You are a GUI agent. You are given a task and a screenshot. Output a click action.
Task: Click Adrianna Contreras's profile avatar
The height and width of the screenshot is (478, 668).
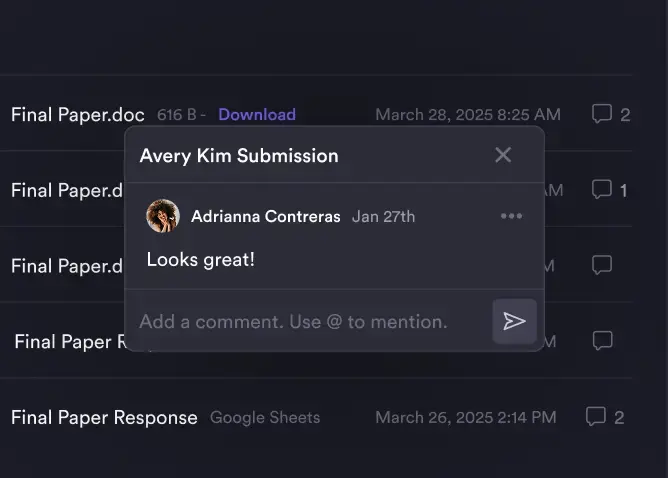(x=163, y=216)
